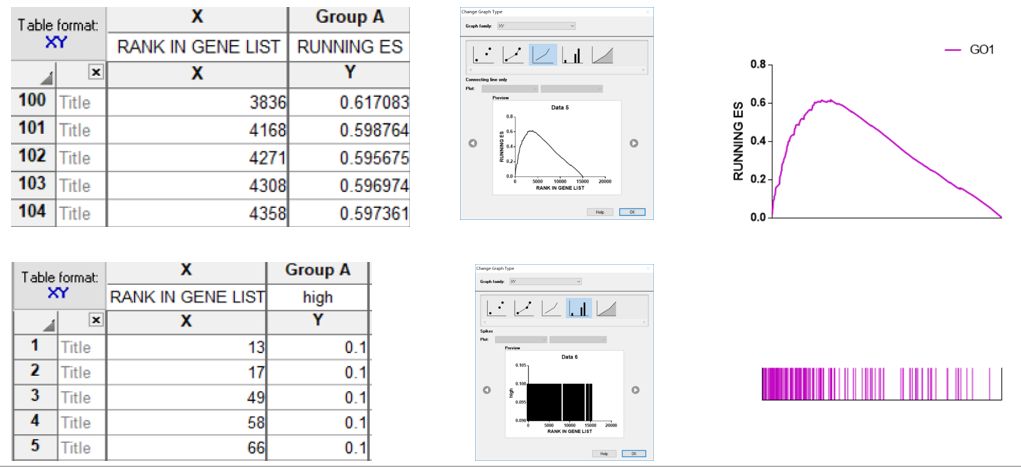Click the high column header
Viewport: 1021px width, 468px height.
point(318,297)
